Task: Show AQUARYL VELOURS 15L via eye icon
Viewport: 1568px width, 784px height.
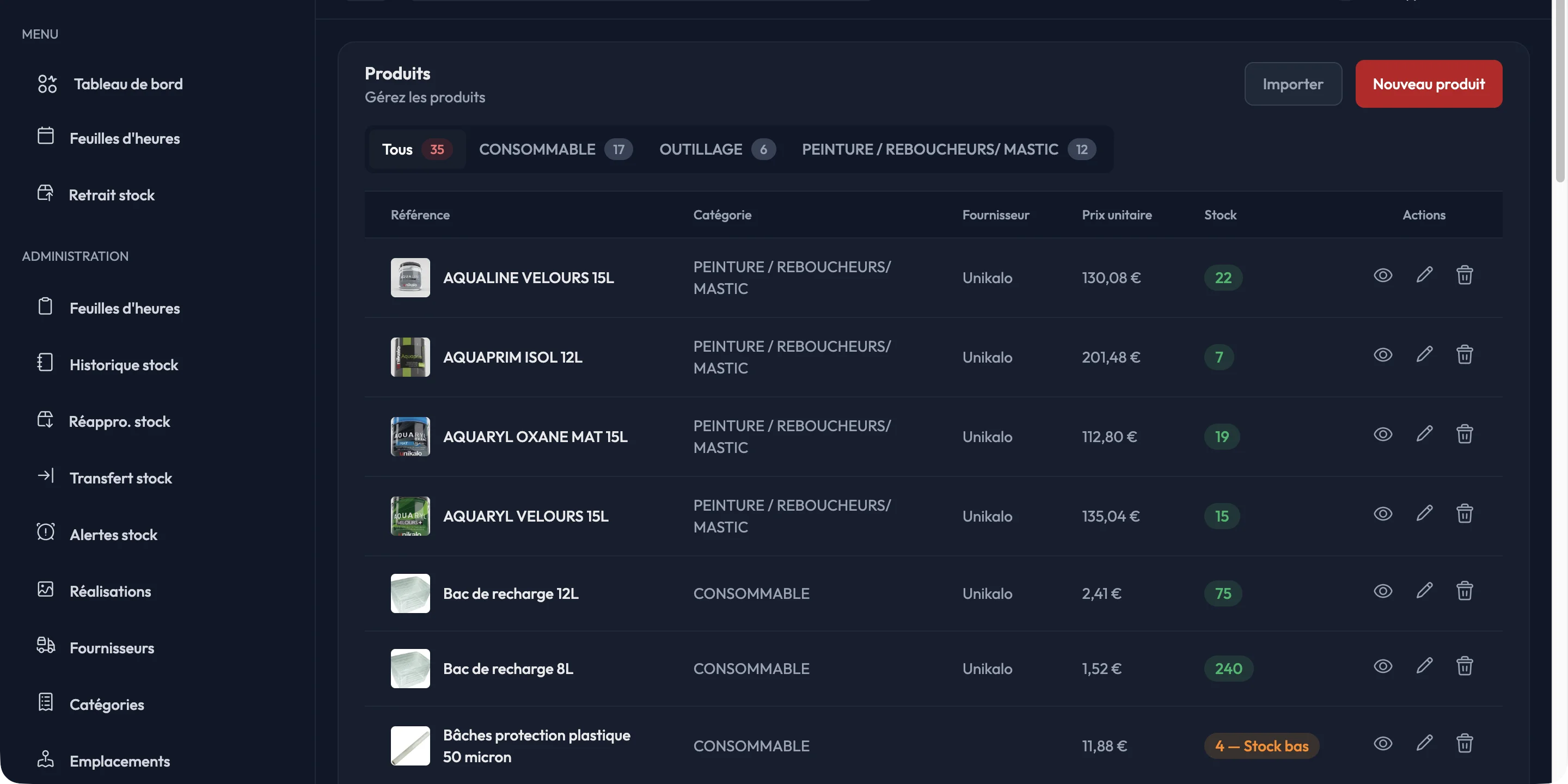Action: pos(1382,514)
